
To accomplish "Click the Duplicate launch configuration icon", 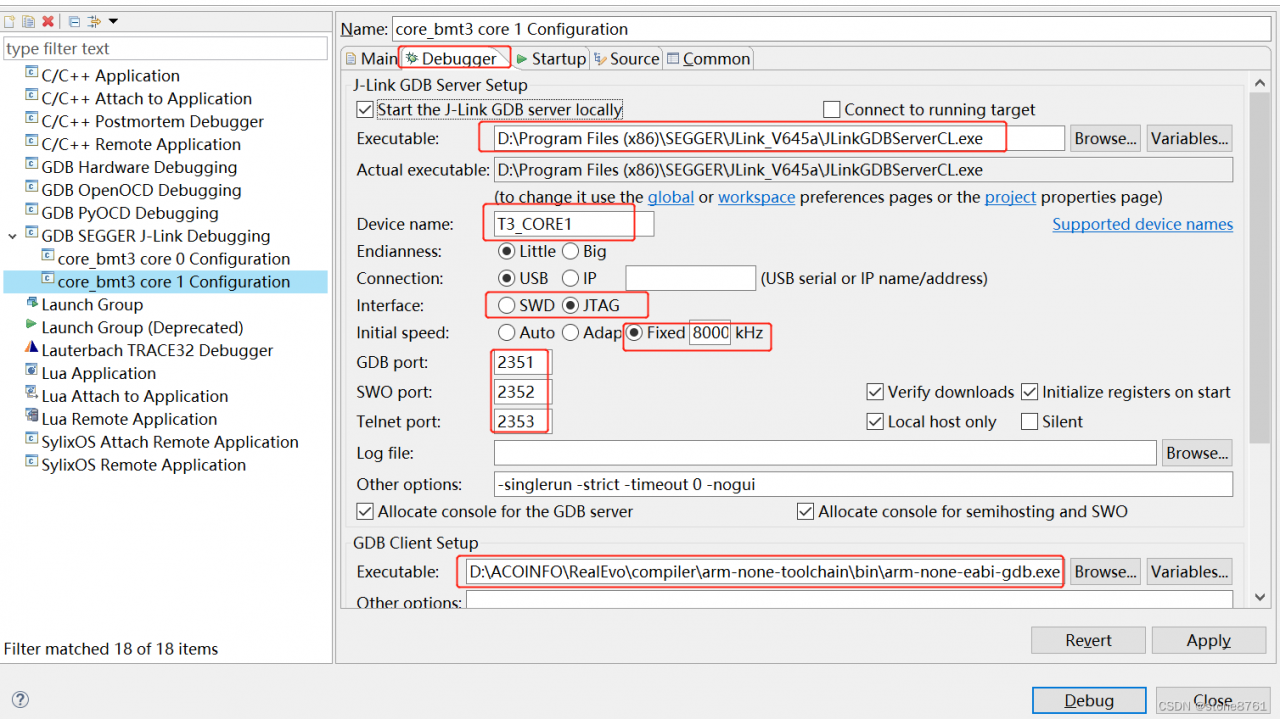I will [29, 21].
